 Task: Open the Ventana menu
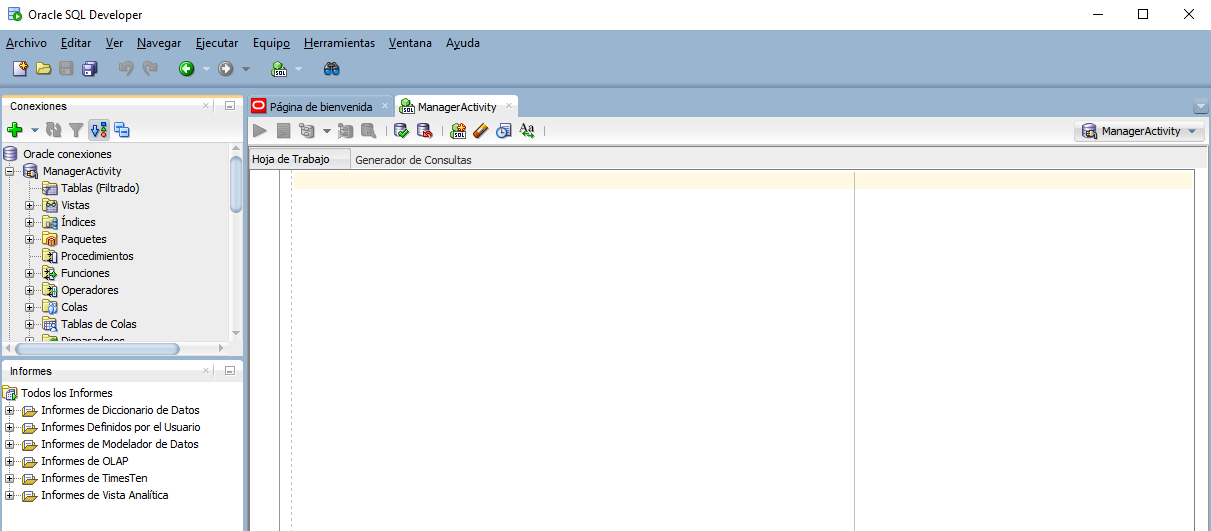(410, 43)
